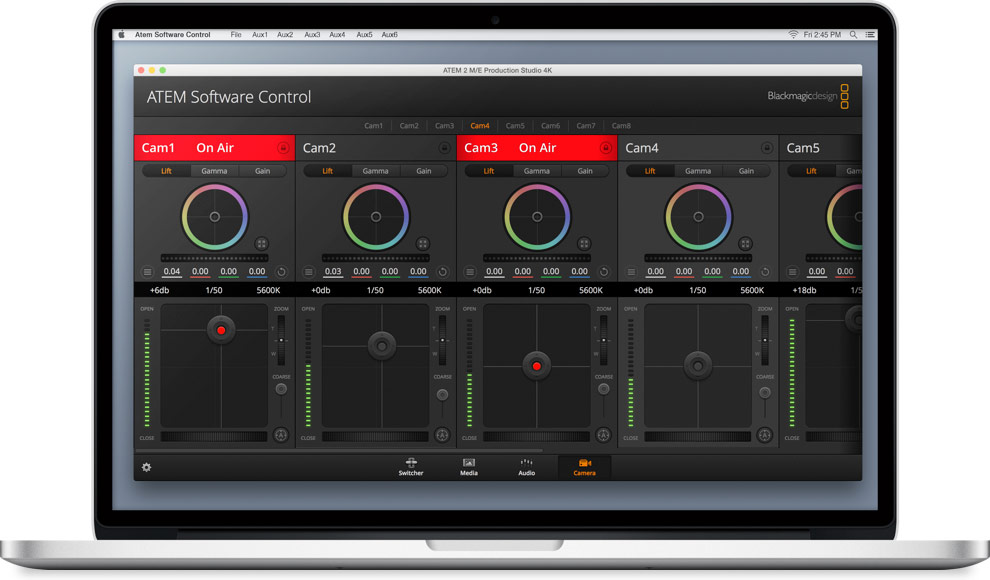This screenshot has height=580, width=990.
Task: Select Gamma mode on the Cam2 panel
Action: pyautogui.click(x=376, y=171)
